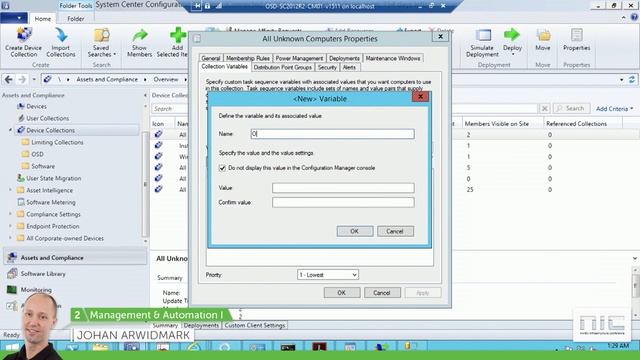Click Cancel in the New Variable dialog
This screenshot has width=640, height=360.
click(x=395, y=231)
